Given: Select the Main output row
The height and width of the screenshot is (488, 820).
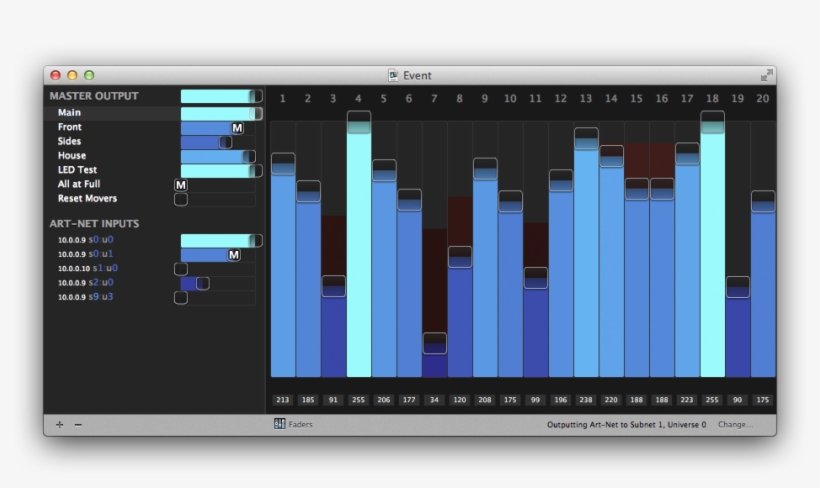Looking at the screenshot, I should point(70,113).
